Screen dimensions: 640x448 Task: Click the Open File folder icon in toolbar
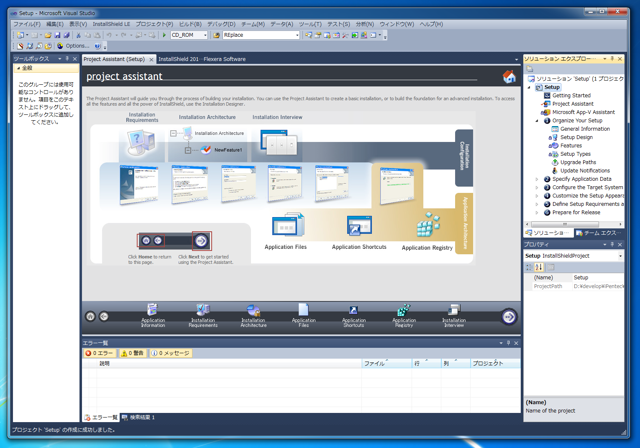[x=48, y=35]
